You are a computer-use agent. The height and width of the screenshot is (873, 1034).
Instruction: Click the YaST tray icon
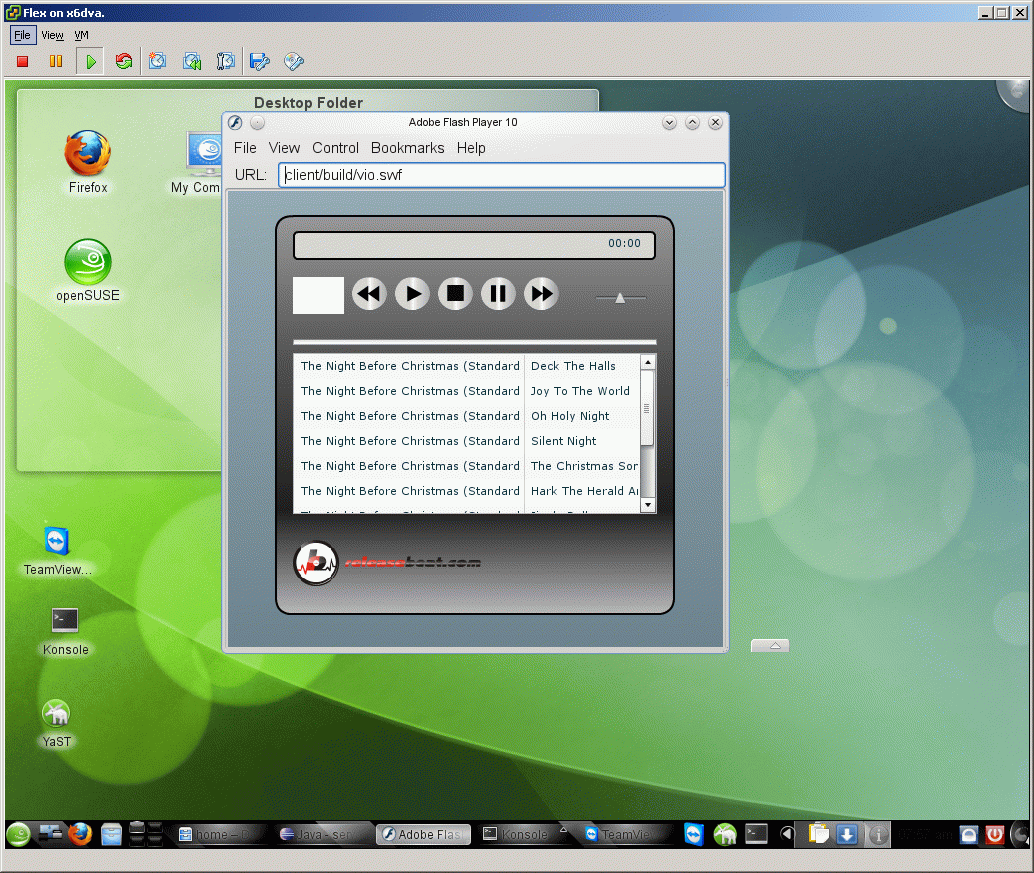coord(725,835)
